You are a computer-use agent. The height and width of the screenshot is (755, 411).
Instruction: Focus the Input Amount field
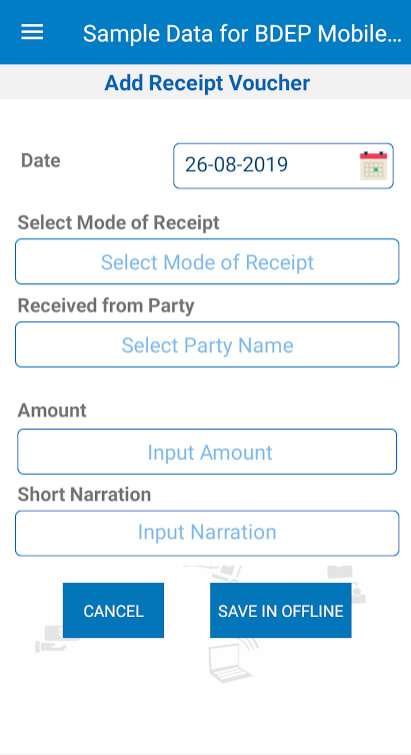(x=207, y=452)
